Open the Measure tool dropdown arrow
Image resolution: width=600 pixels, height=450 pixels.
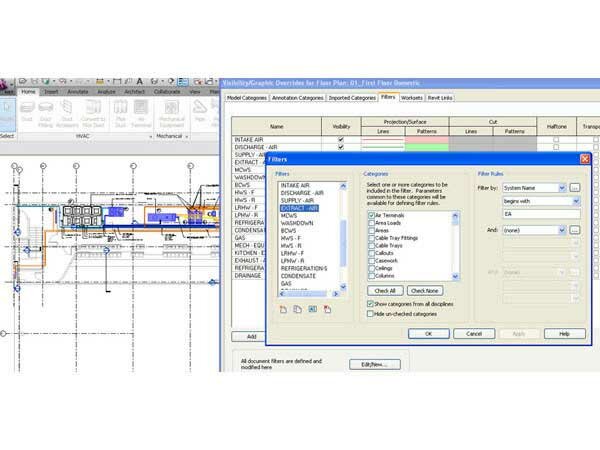click(x=108, y=82)
